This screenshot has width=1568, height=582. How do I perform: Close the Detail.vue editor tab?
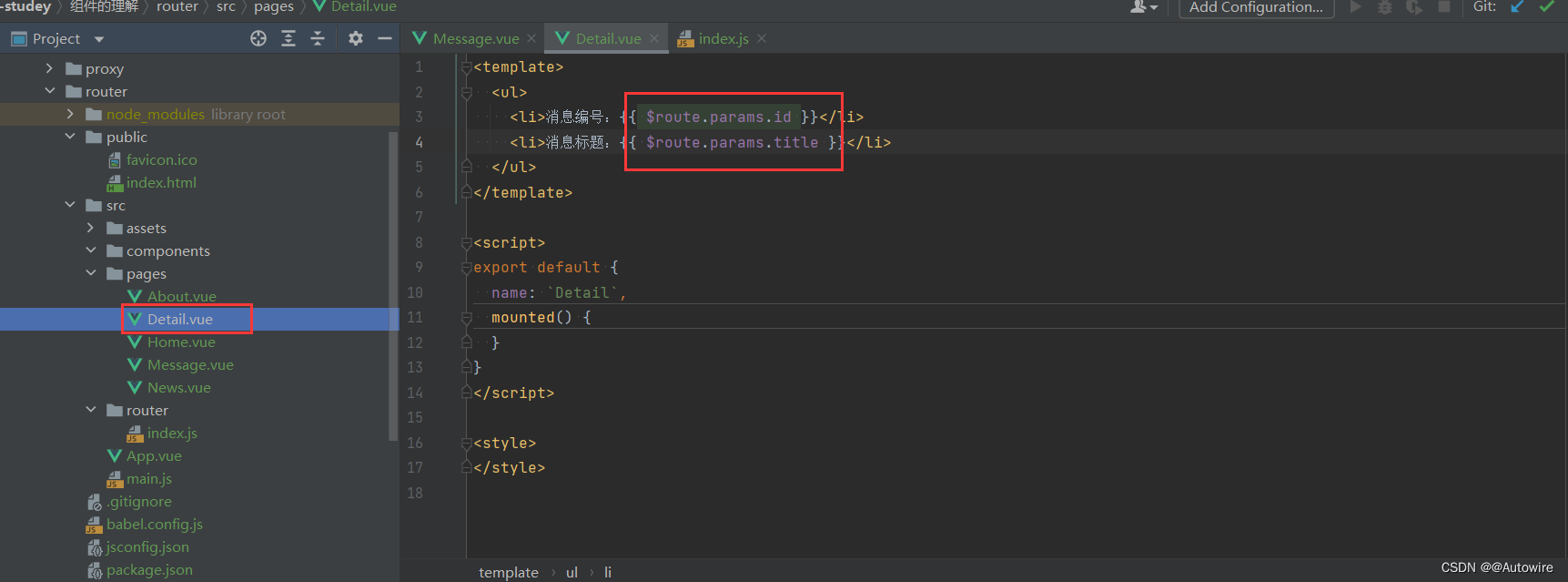(x=654, y=38)
